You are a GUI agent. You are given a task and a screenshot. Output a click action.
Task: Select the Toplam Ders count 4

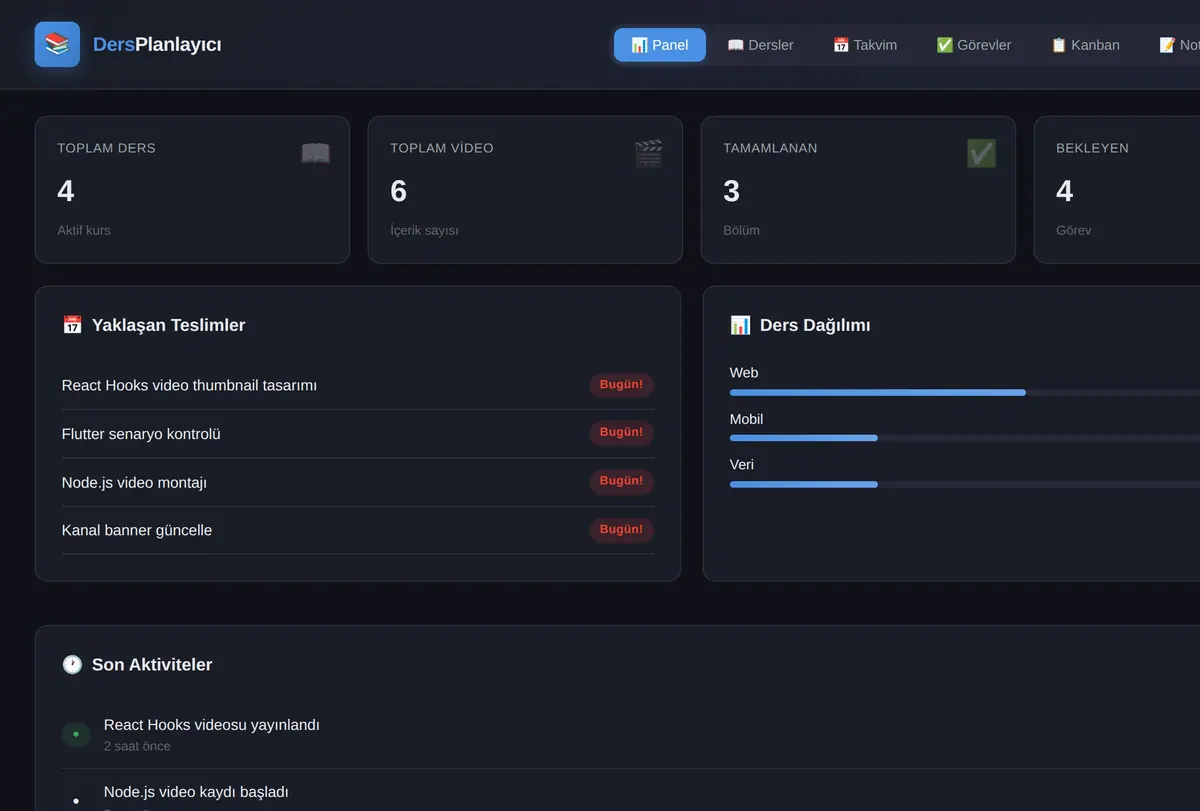click(66, 191)
